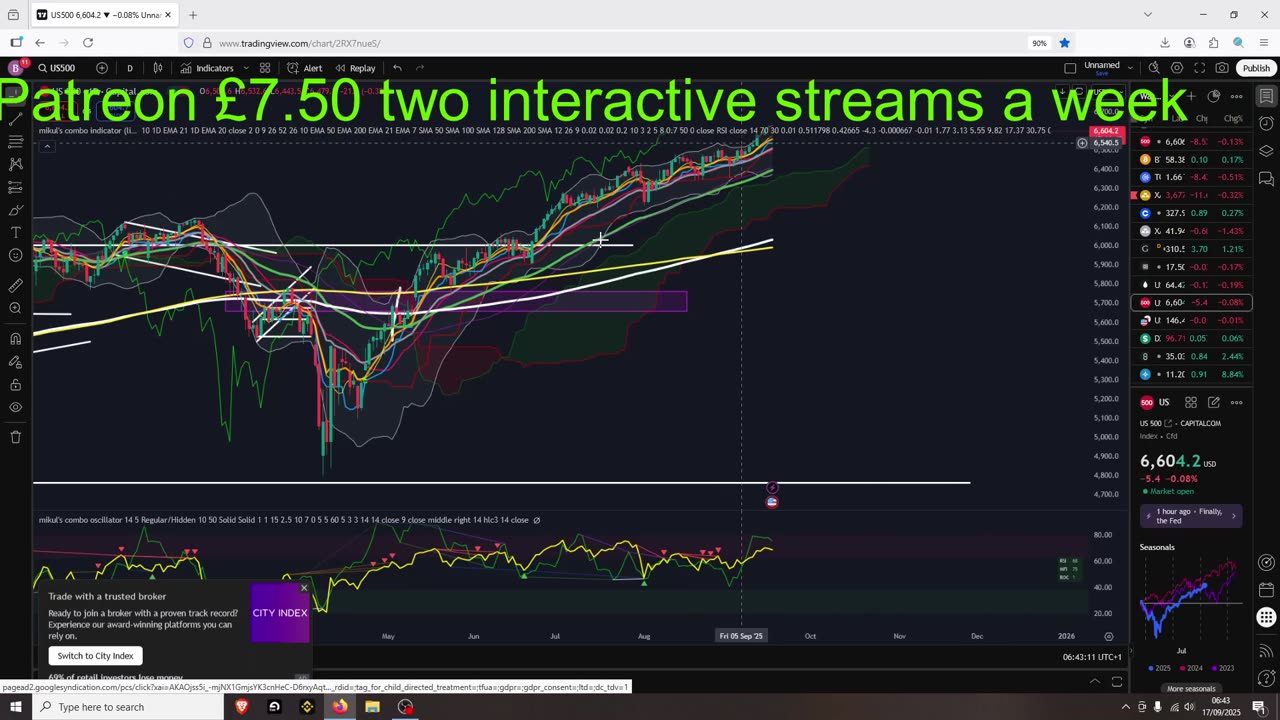Select the ruler measure tool
The image size is (1280, 720).
click(x=15, y=285)
